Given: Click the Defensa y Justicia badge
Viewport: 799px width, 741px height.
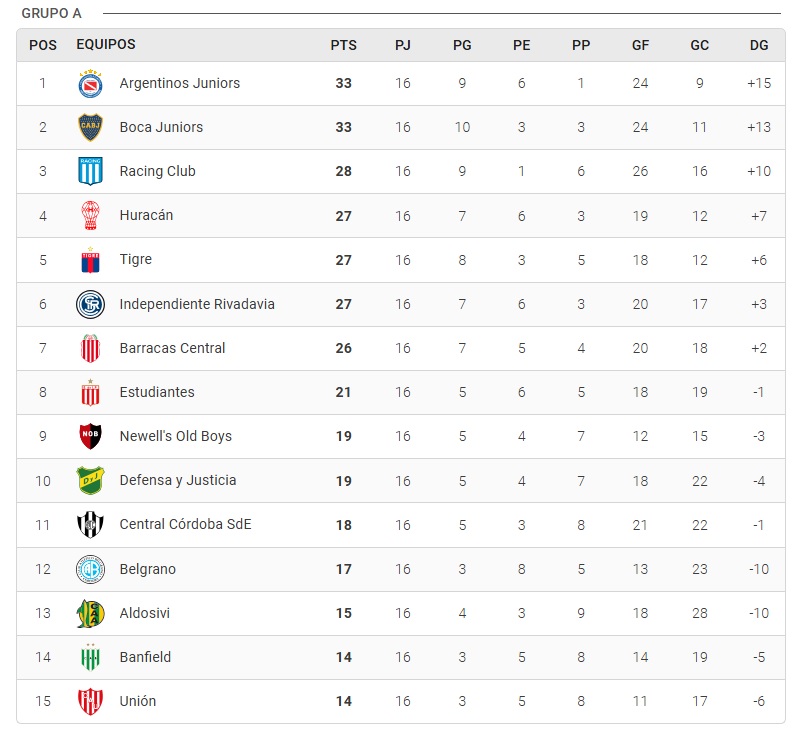Looking at the screenshot, I should (91, 480).
